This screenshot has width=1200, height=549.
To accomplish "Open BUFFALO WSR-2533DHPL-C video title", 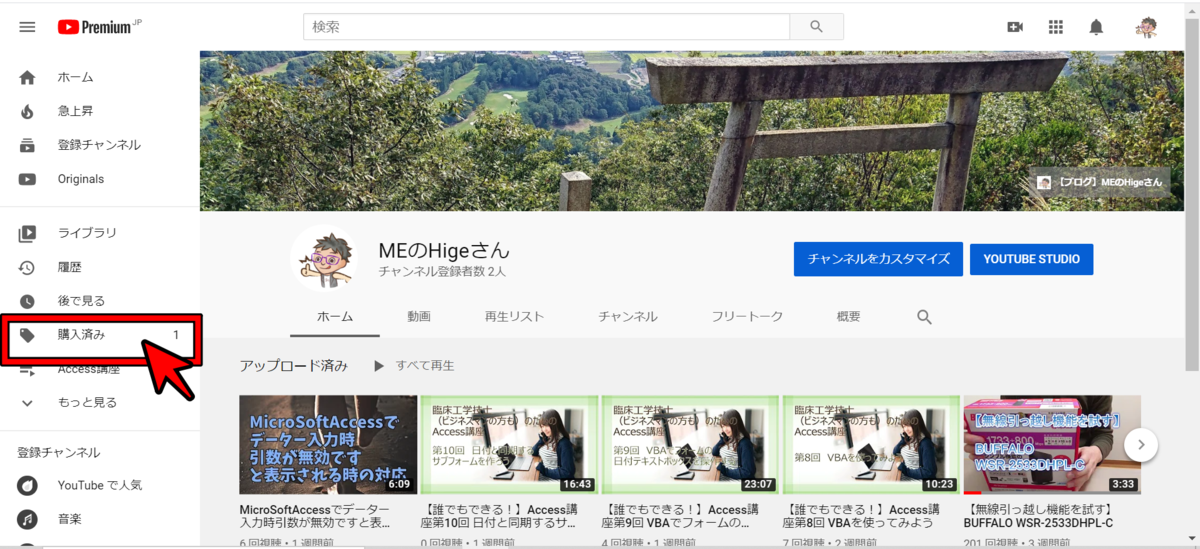I will click(x=1038, y=515).
